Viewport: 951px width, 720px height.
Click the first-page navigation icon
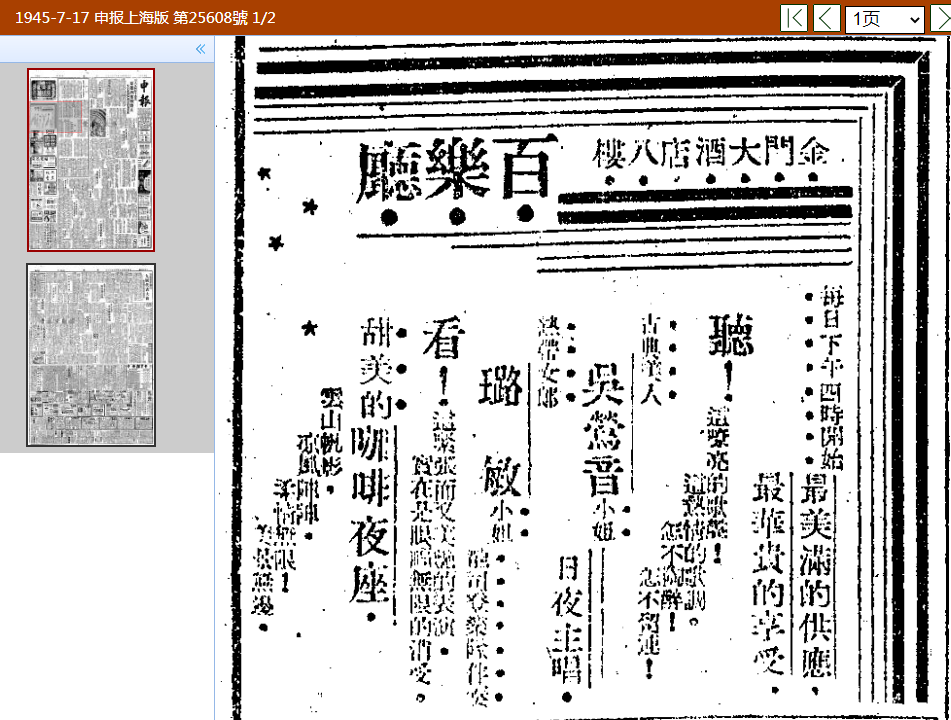pyautogui.click(x=793, y=18)
